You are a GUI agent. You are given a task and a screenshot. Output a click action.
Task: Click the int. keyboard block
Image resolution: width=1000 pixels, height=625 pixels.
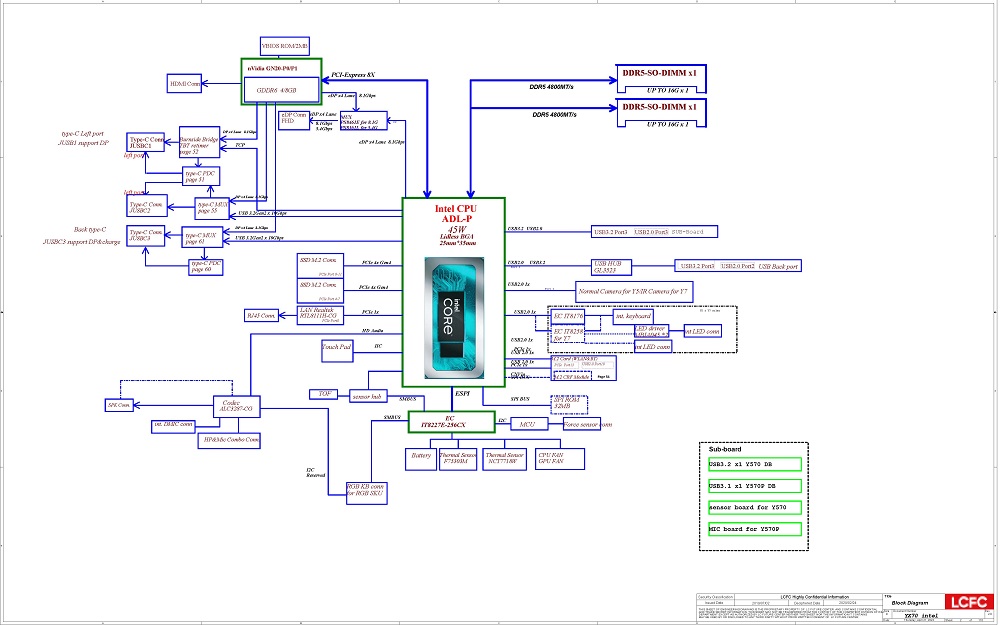pyautogui.click(x=633, y=316)
